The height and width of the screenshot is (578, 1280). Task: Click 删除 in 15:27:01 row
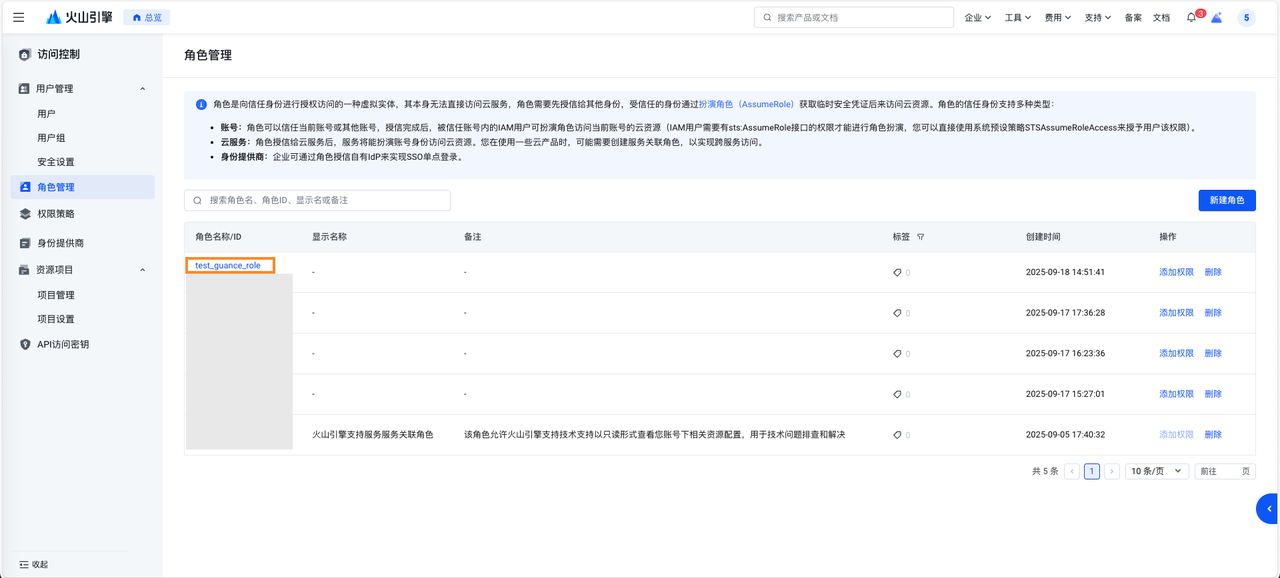click(1213, 394)
